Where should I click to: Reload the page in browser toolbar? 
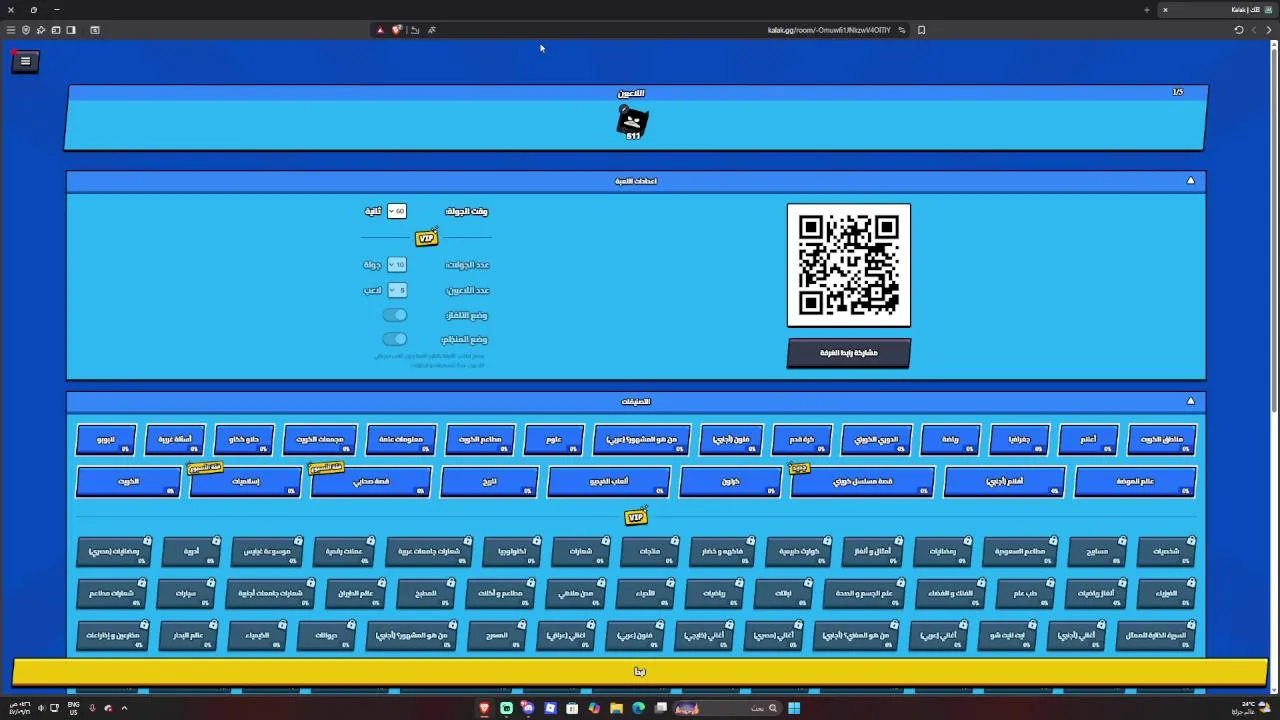[1238, 30]
